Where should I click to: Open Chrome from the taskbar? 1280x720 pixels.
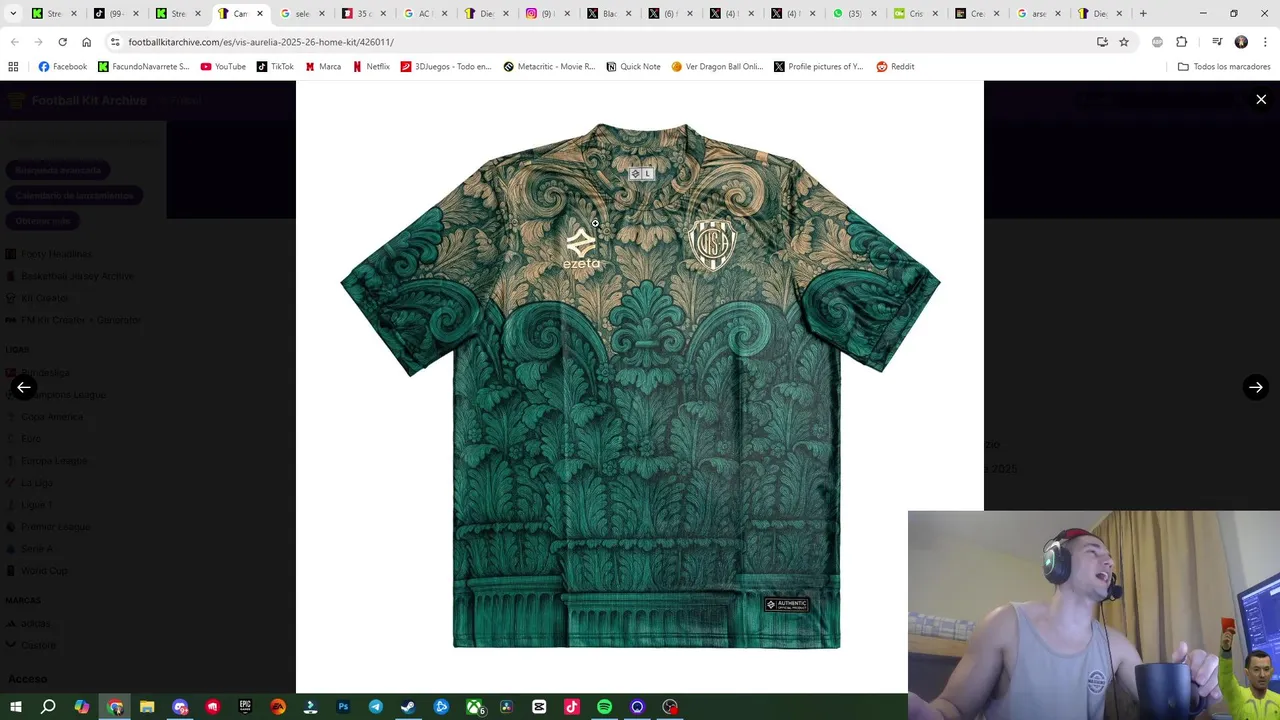(115, 707)
